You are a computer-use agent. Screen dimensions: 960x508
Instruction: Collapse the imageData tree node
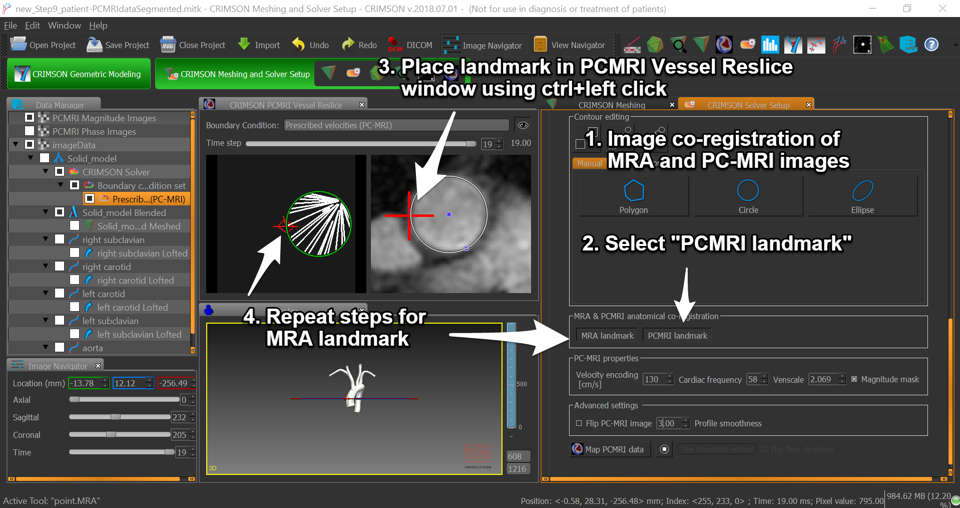tap(17, 145)
